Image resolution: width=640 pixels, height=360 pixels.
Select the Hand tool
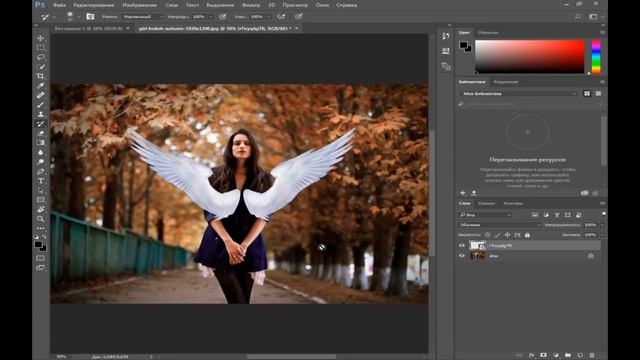[40, 209]
